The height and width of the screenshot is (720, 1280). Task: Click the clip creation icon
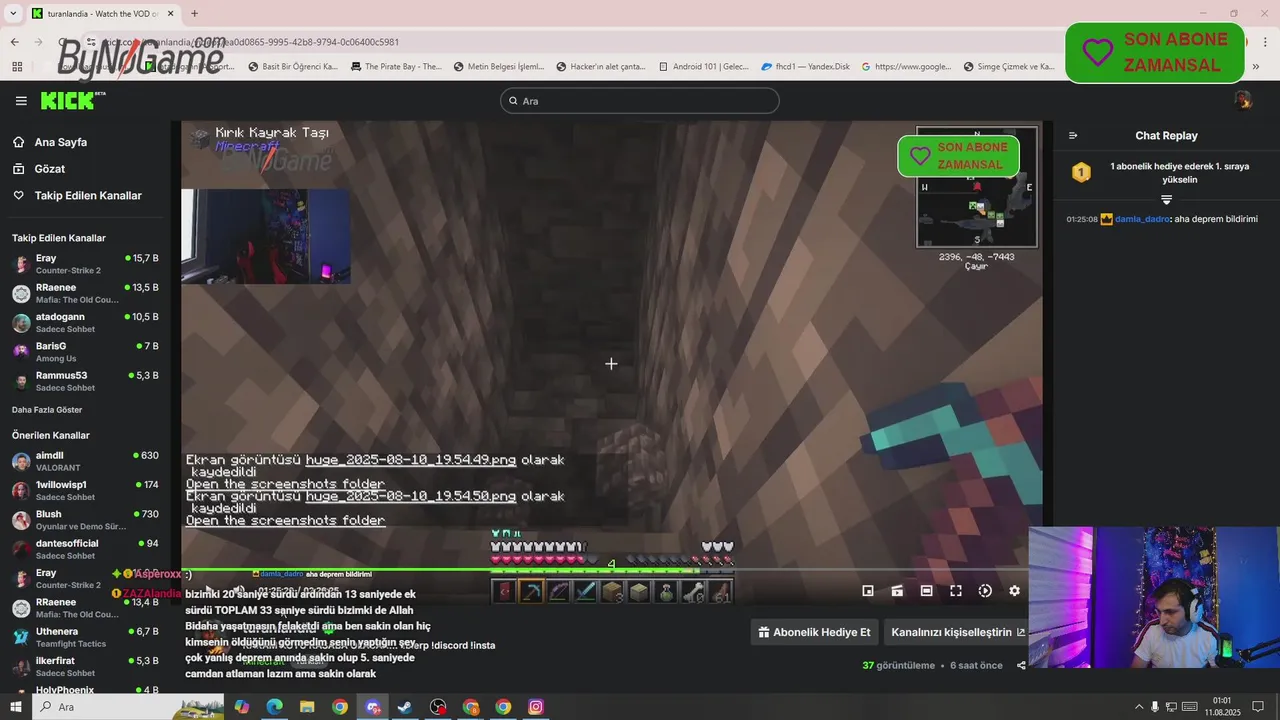(897, 591)
